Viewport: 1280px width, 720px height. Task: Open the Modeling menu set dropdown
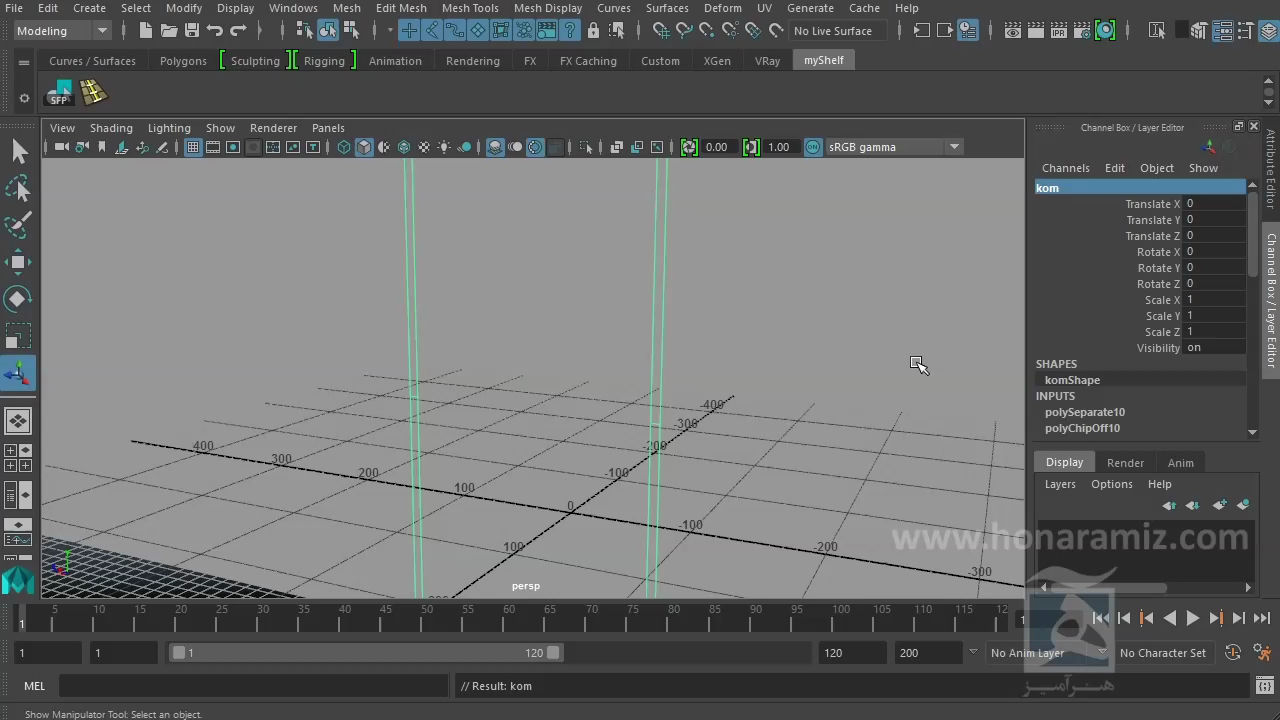click(x=62, y=31)
